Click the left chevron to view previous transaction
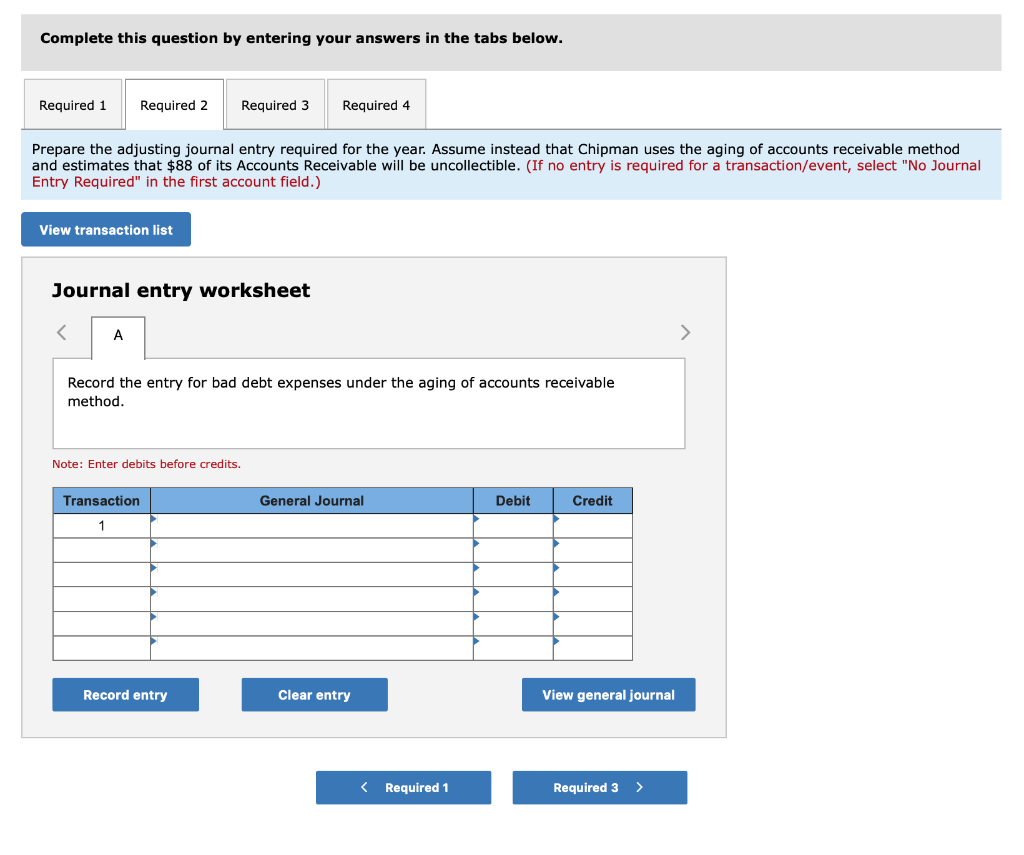Viewport: 1024px width, 855px height. (x=60, y=332)
